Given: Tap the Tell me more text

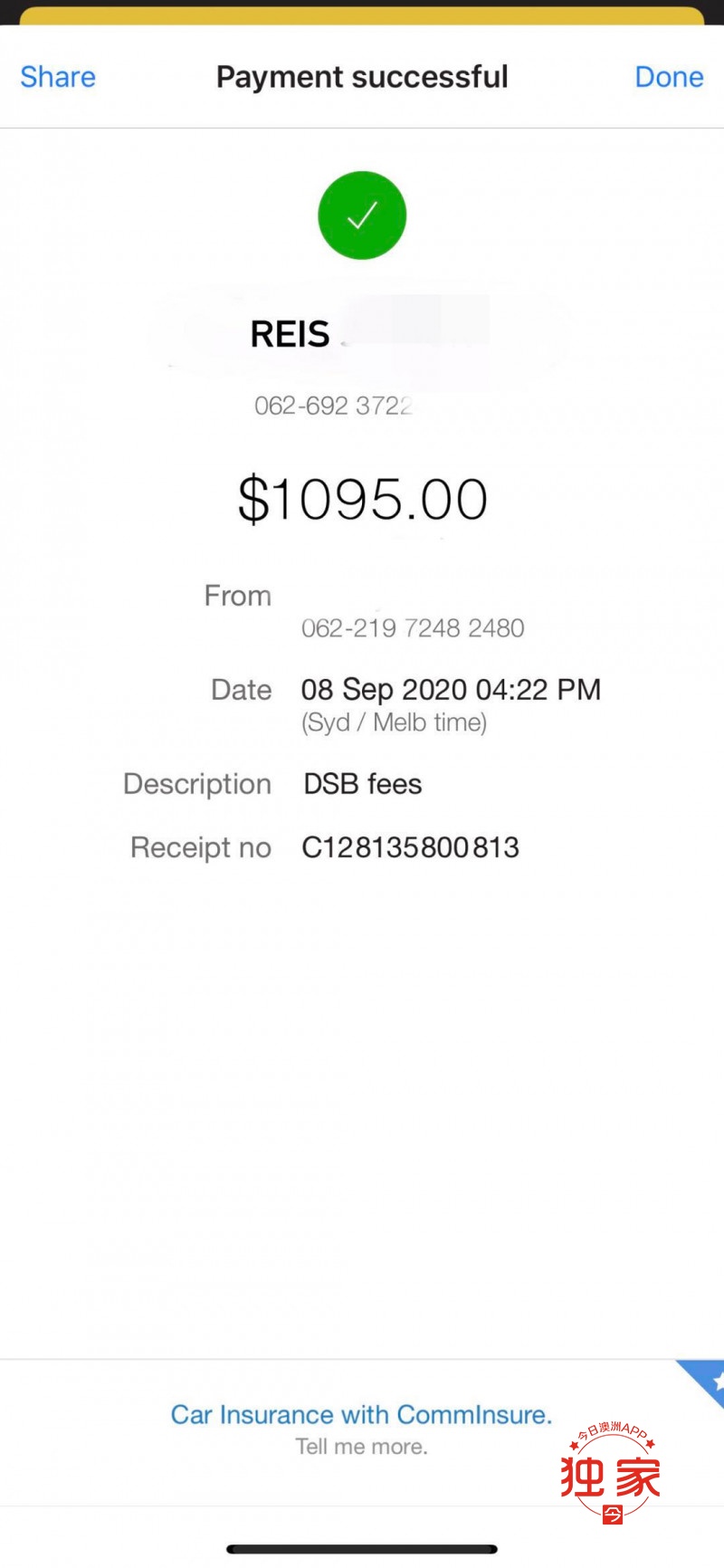Looking at the screenshot, I should [x=361, y=1447].
